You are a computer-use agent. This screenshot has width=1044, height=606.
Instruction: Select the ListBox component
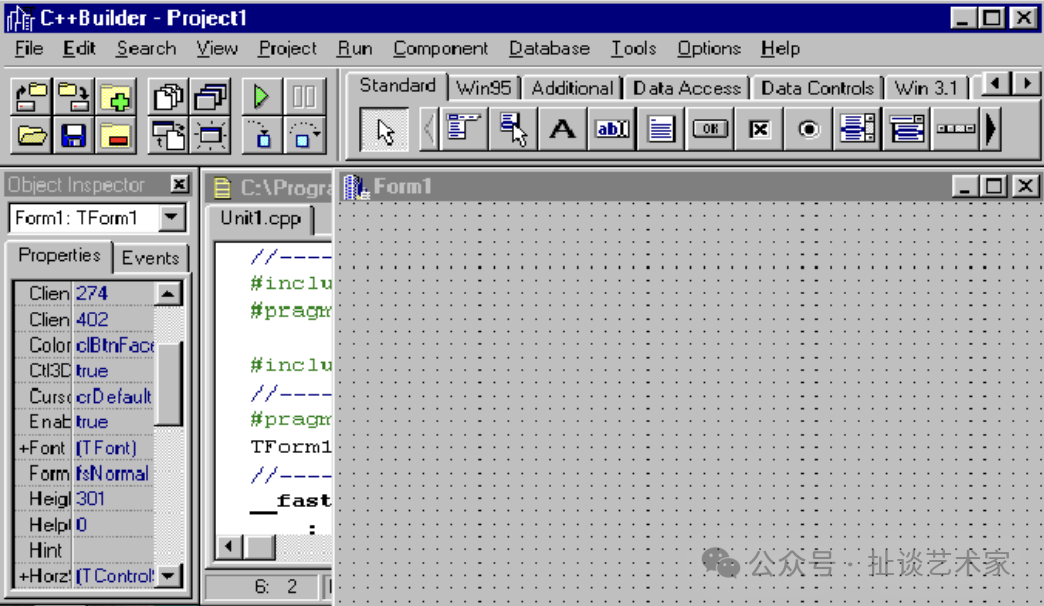(858, 129)
